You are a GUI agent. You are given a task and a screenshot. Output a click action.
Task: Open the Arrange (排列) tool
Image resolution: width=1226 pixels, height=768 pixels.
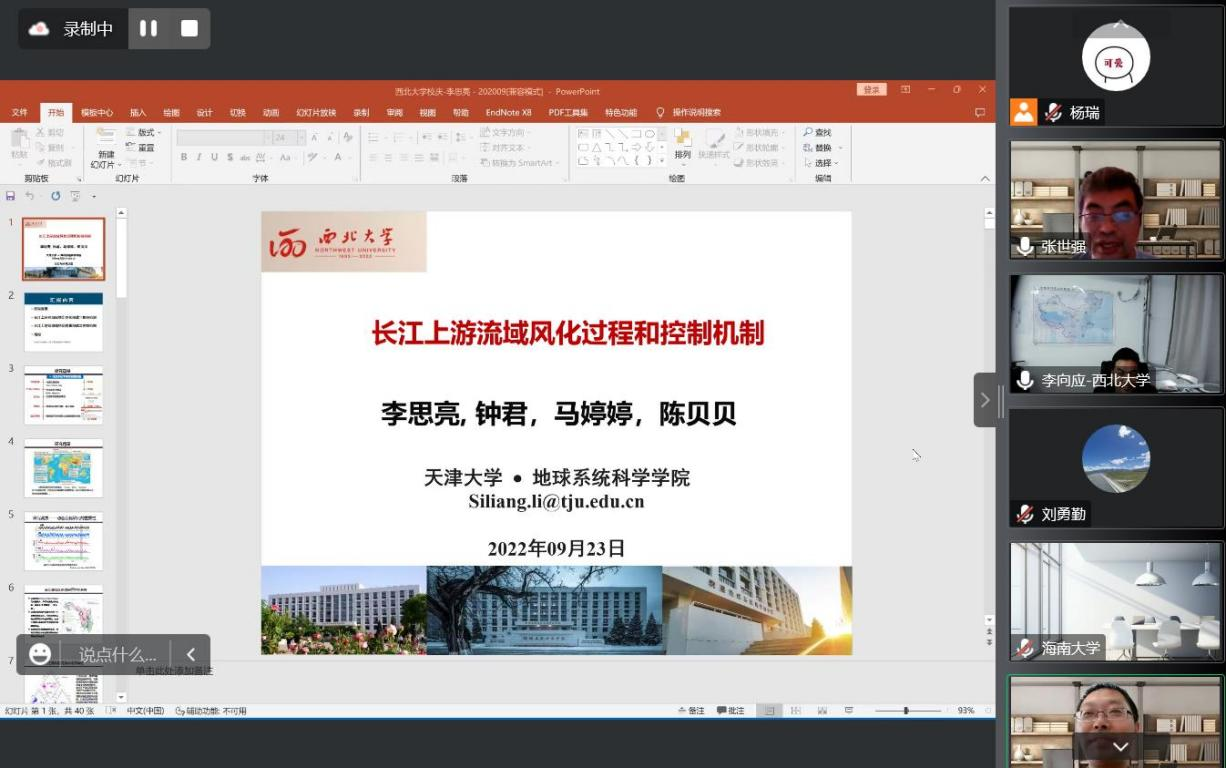(x=682, y=143)
